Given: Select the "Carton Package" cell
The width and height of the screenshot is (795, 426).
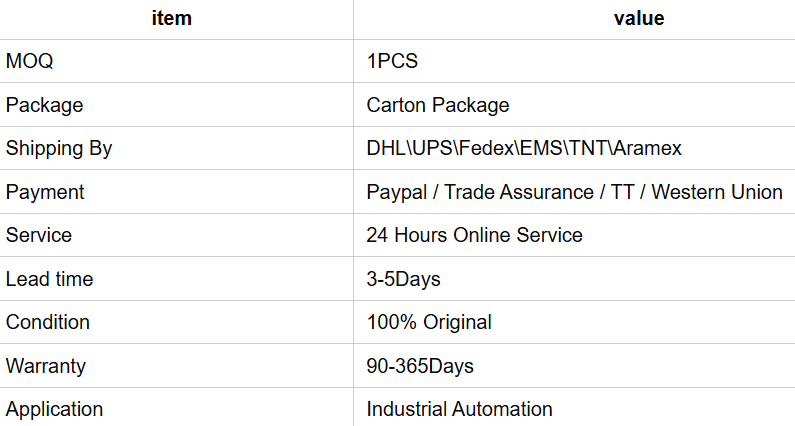Looking at the screenshot, I should [438, 105].
